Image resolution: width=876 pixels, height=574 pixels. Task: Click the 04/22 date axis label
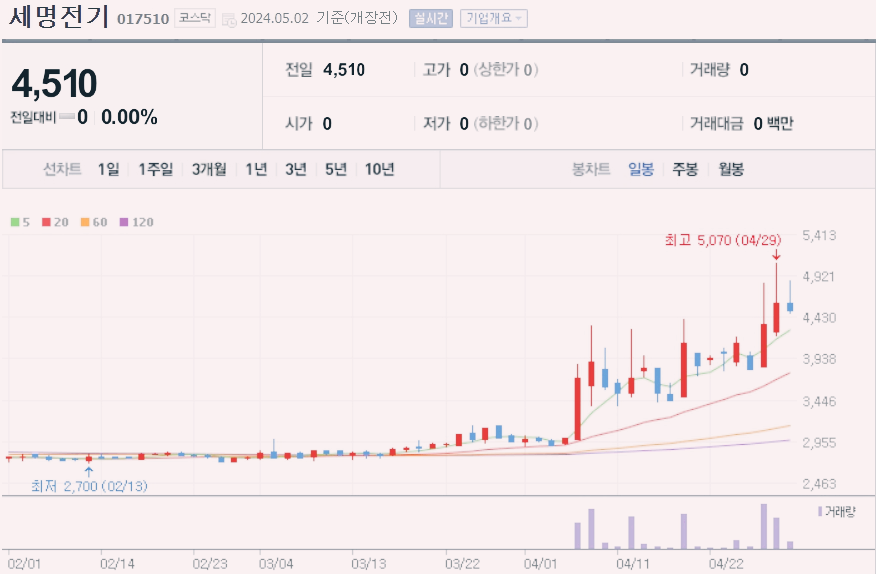726,563
